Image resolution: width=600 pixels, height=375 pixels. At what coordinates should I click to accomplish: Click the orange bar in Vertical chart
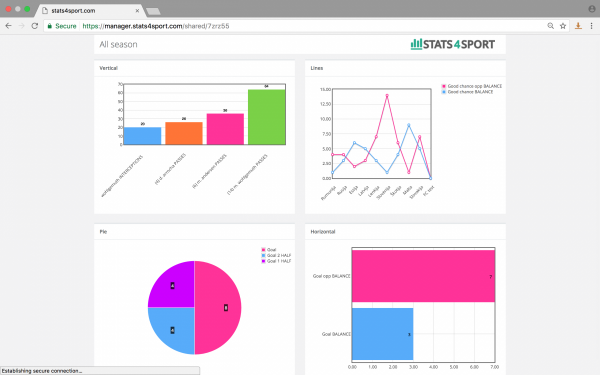184,133
